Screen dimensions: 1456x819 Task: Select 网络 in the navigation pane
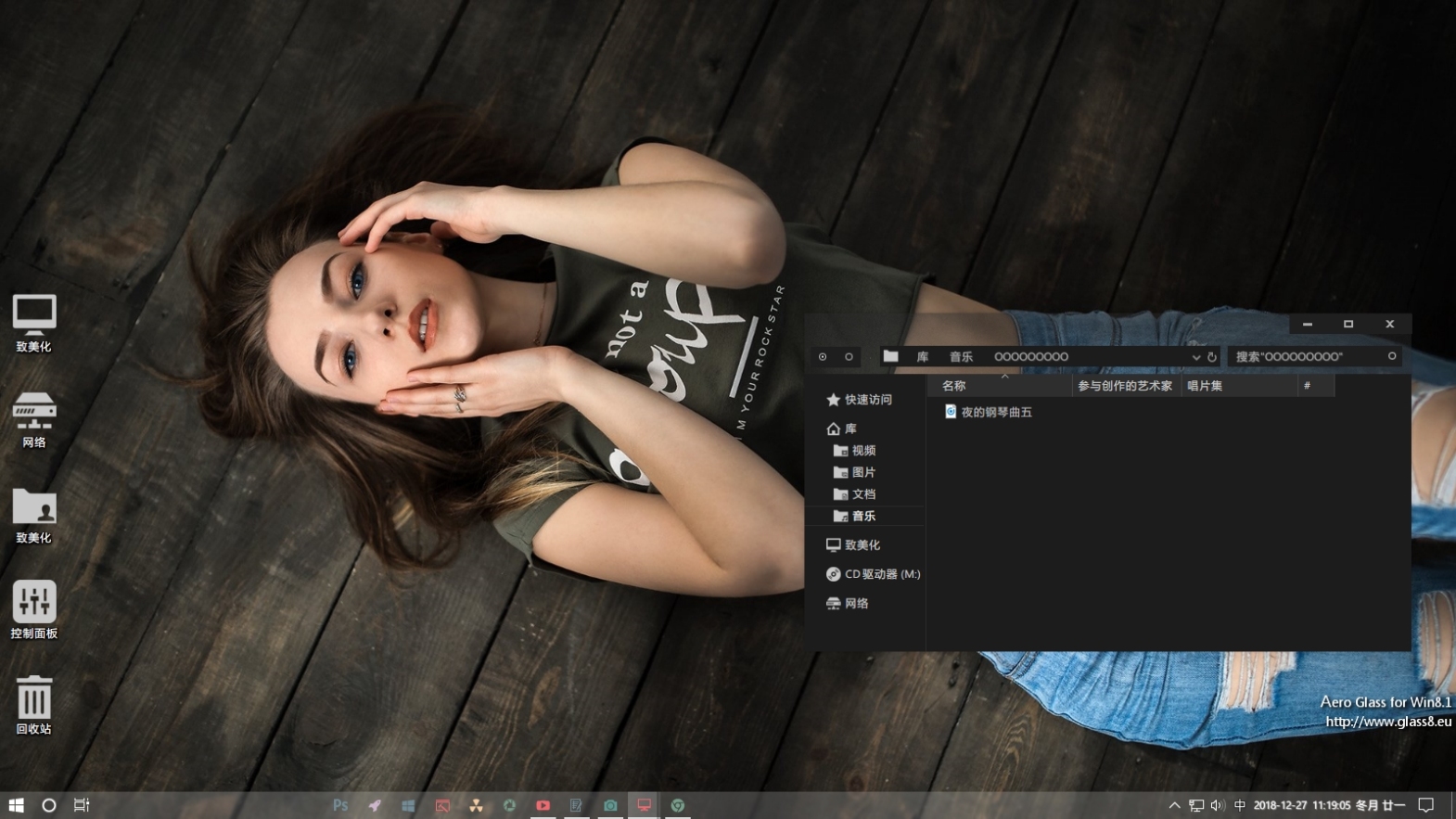pyautogui.click(x=848, y=603)
